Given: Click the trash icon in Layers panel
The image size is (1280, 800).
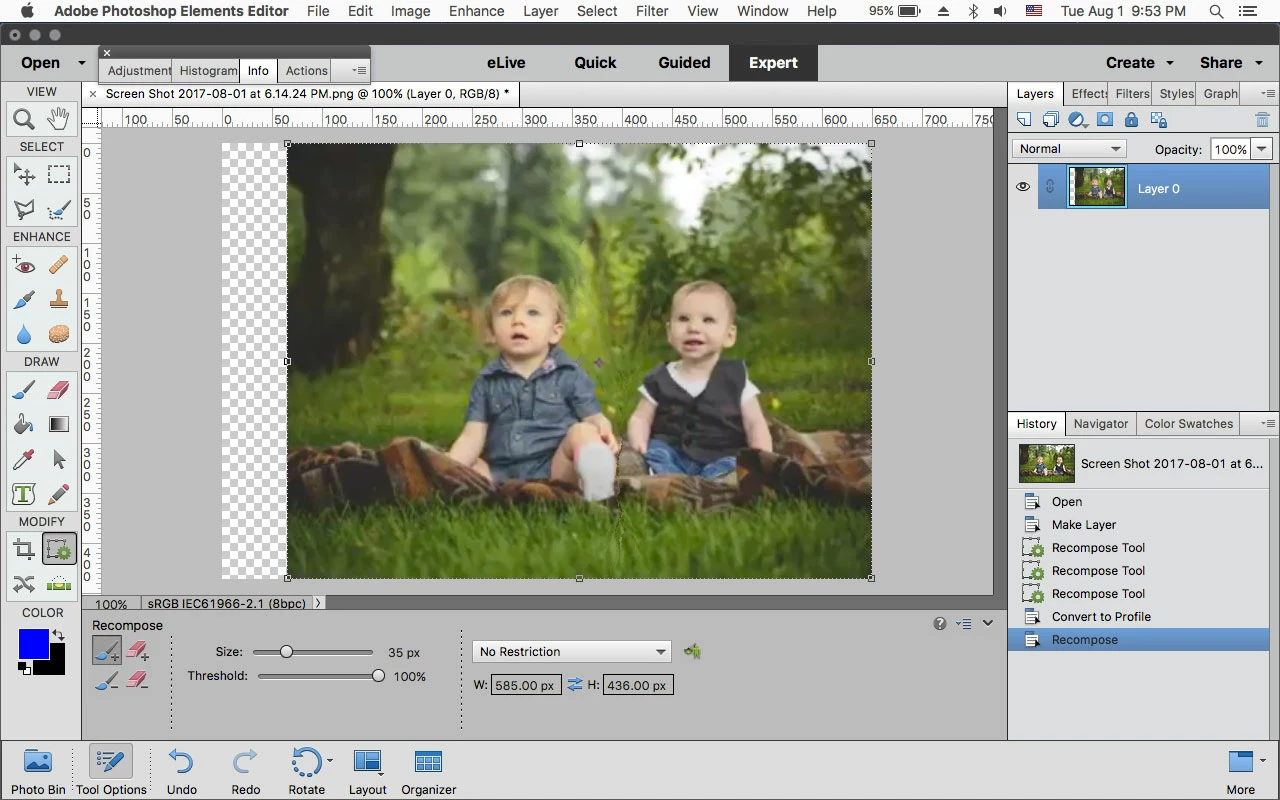Looking at the screenshot, I should (1262, 120).
